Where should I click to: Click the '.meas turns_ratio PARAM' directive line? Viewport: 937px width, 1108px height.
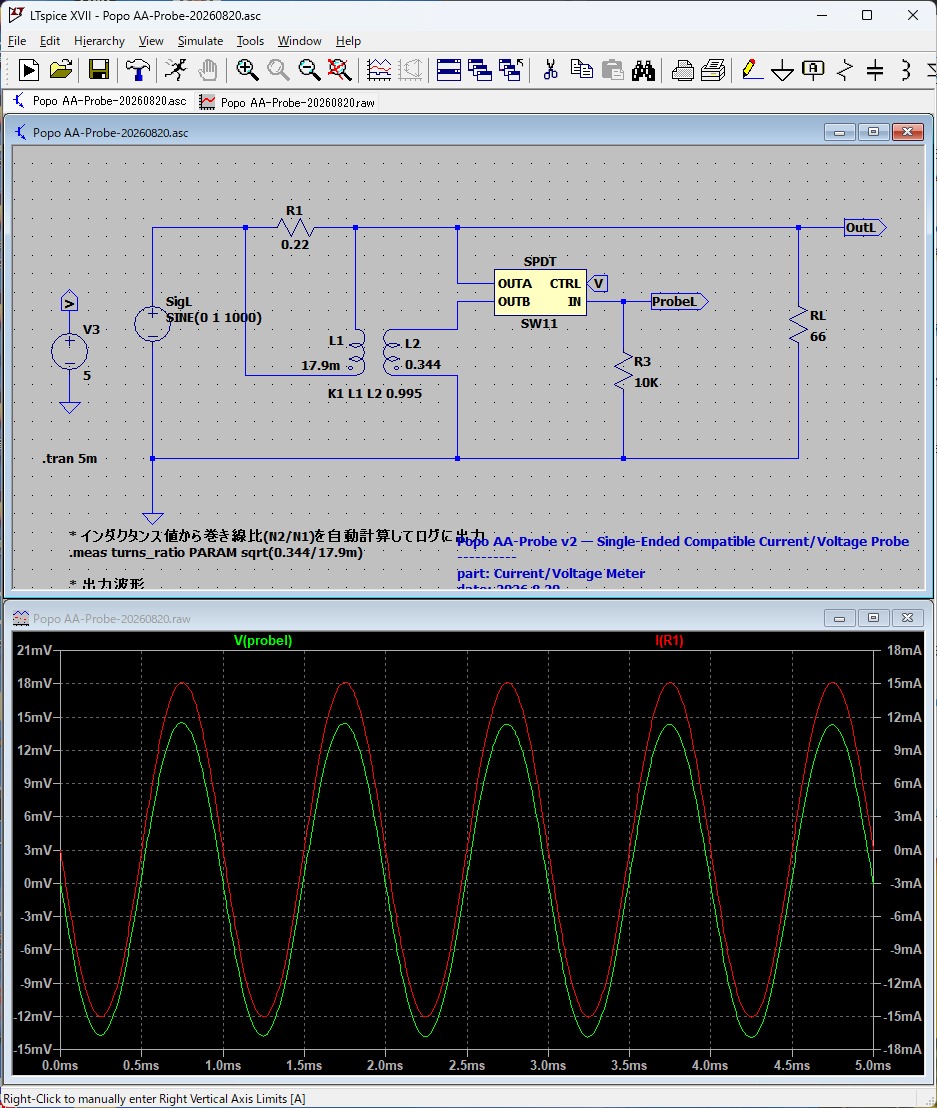216,553
